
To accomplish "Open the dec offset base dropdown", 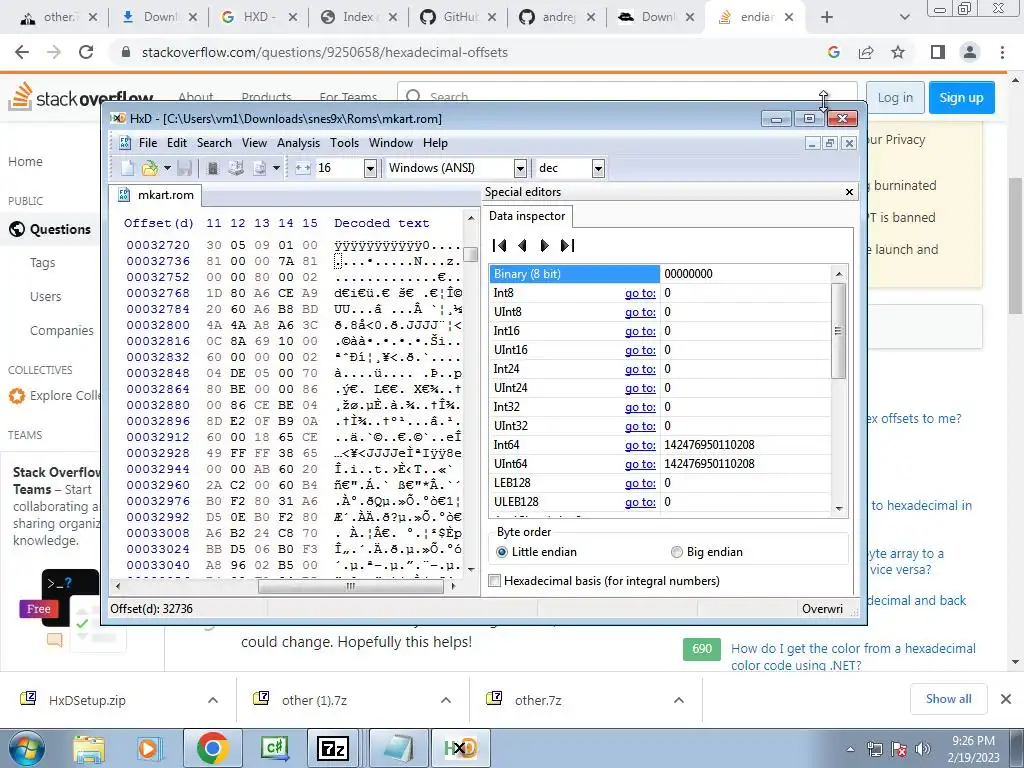I will tap(598, 168).
